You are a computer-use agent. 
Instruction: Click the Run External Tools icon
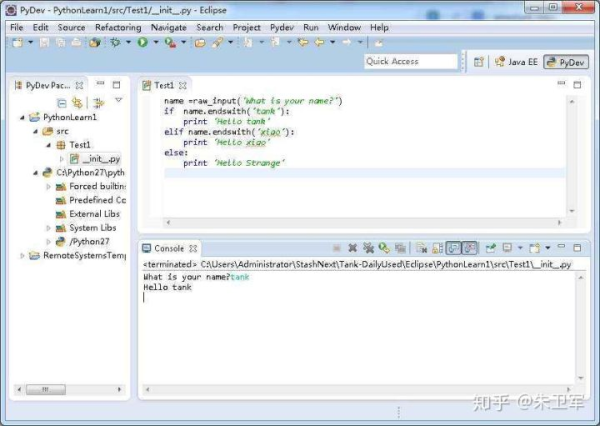170,42
